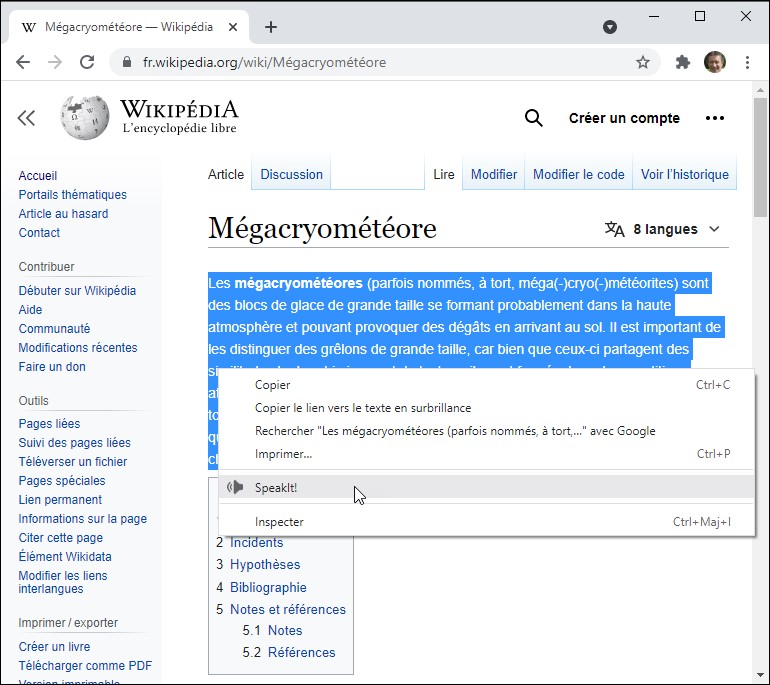
Task: Open the Voir l'historique tab
Action: (x=684, y=174)
